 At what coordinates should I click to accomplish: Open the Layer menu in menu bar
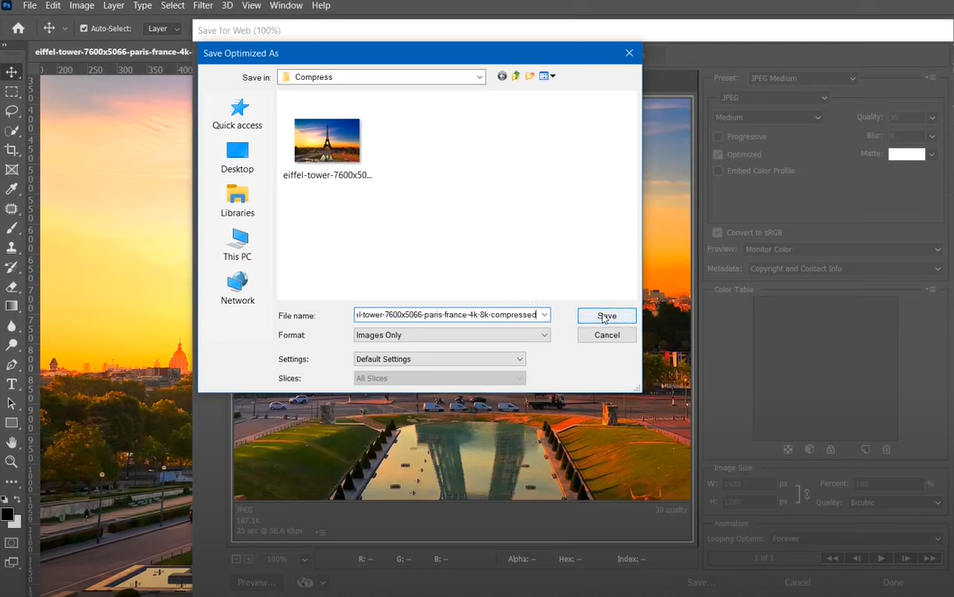(x=113, y=6)
